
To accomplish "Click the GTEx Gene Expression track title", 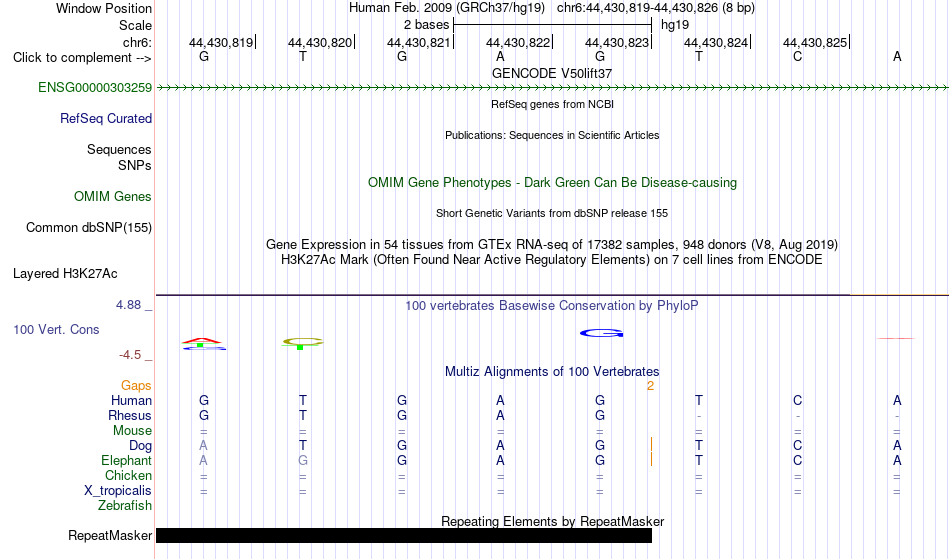I will pos(552,245).
